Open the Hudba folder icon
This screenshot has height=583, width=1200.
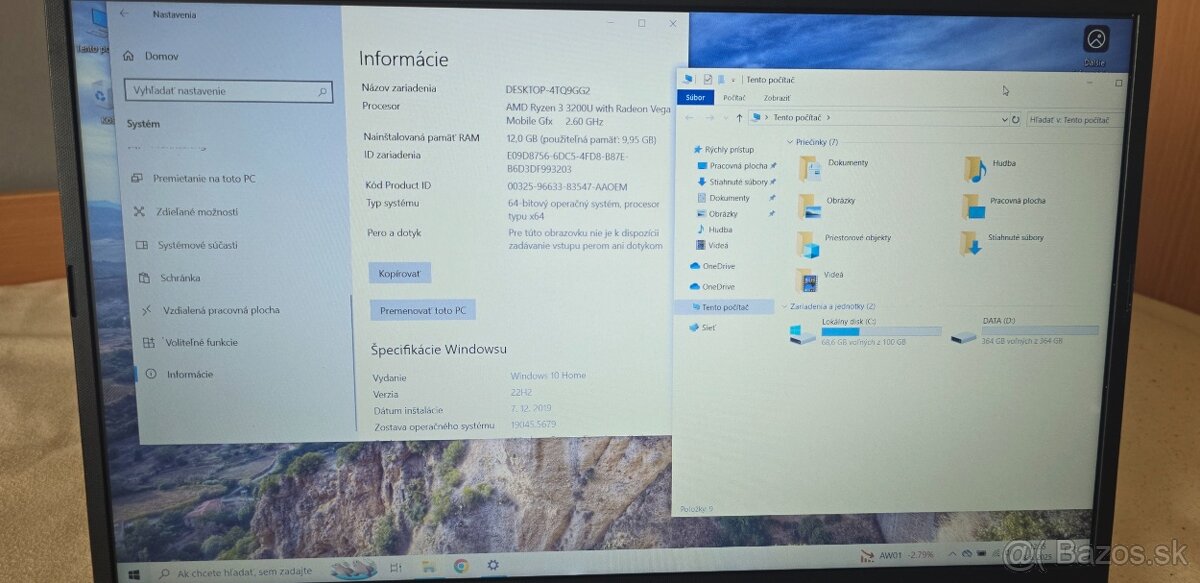pyautogui.click(x=975, y=168)
